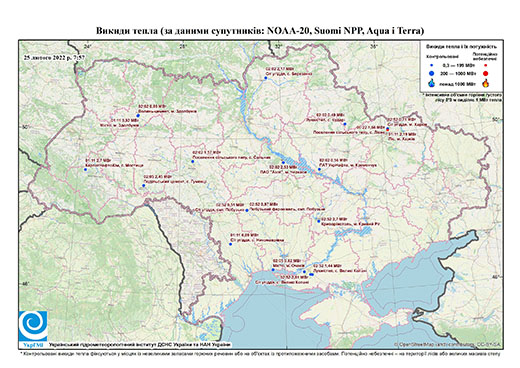Select the blue marker near Kremenchuk
The image size is (520, 368).
pyautogui.click(x=319, y=169)
